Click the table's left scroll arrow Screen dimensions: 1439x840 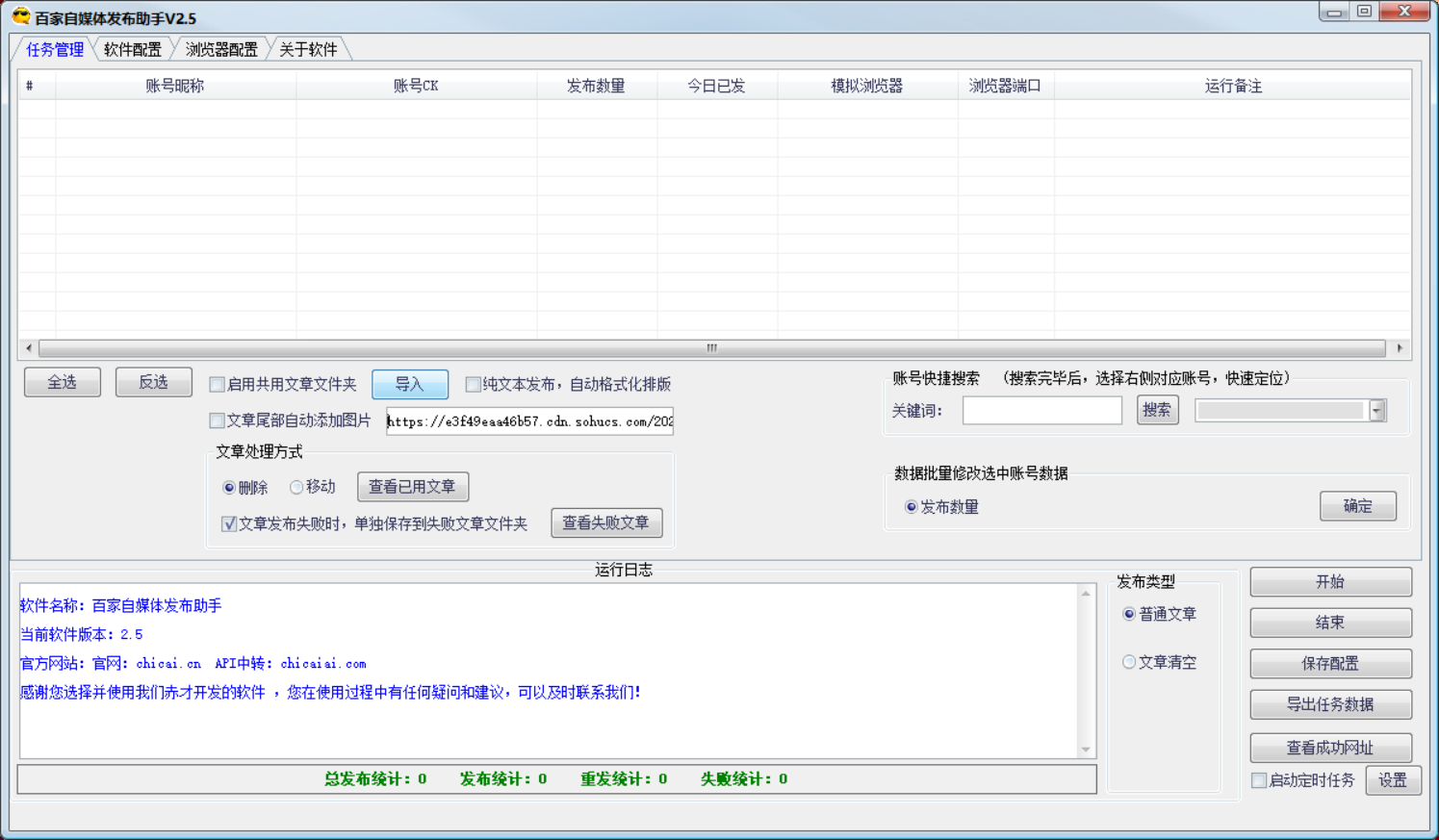(x=29, y=348)
